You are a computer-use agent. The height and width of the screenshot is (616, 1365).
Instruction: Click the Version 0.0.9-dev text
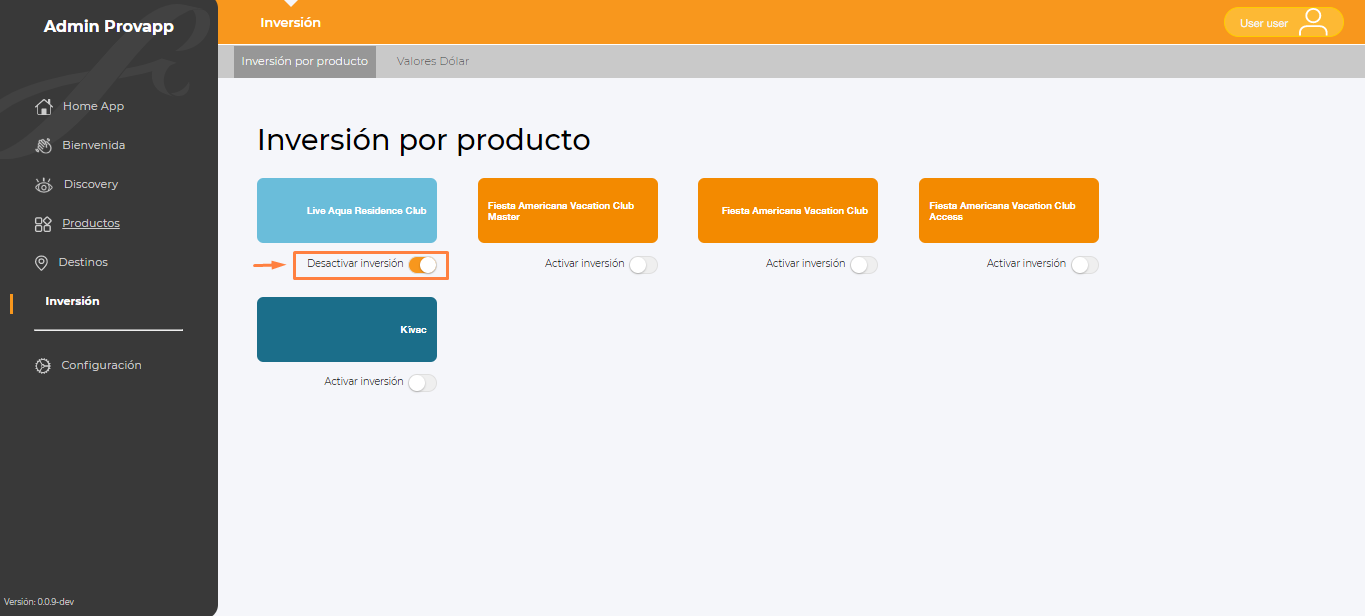point(39,602)
